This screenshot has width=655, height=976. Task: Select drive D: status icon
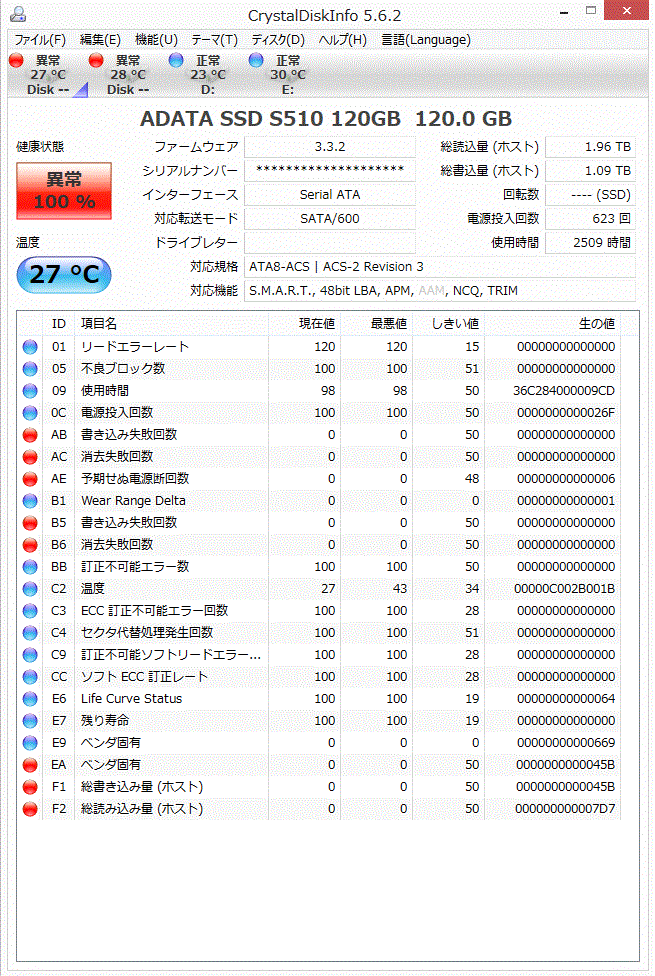(x=176, y=60)
